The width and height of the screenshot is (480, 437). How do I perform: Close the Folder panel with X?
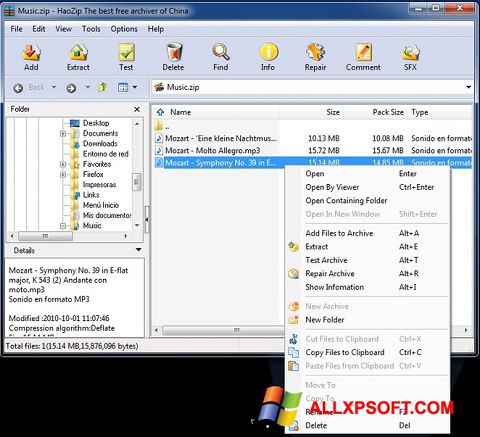point(137,109)
